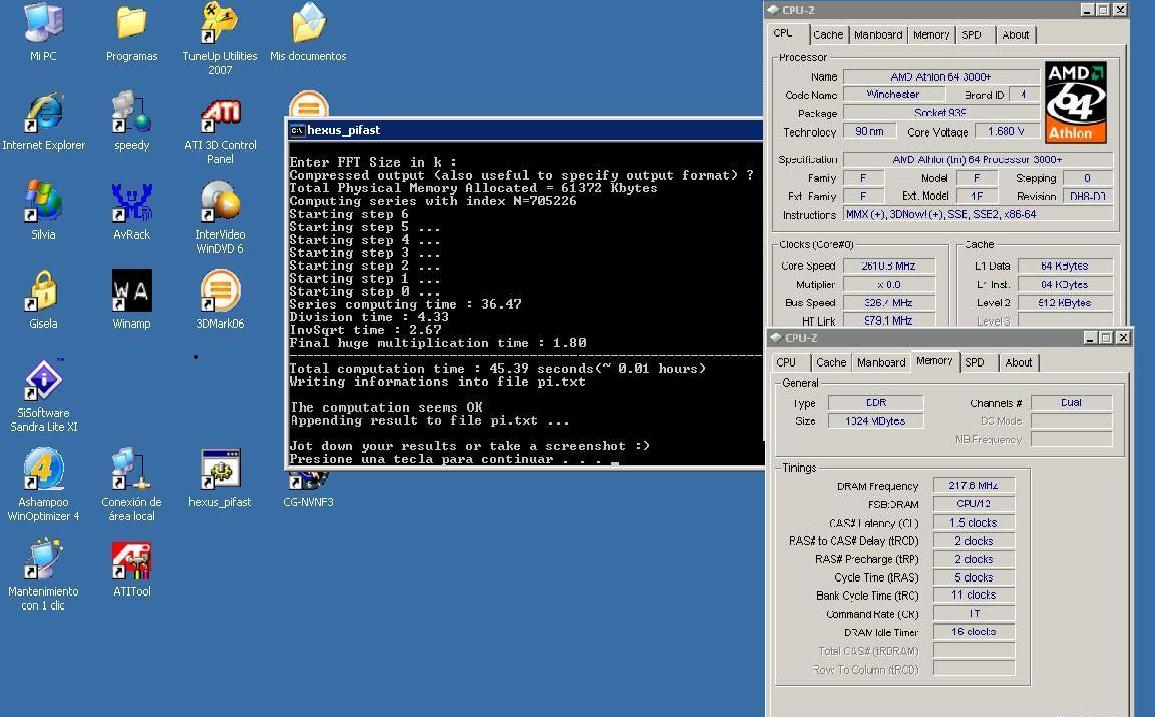This screenshot has width=1155, height=717.
Task: Select the Silvia desktop shortcut
Action: click(x=43, y=211)
